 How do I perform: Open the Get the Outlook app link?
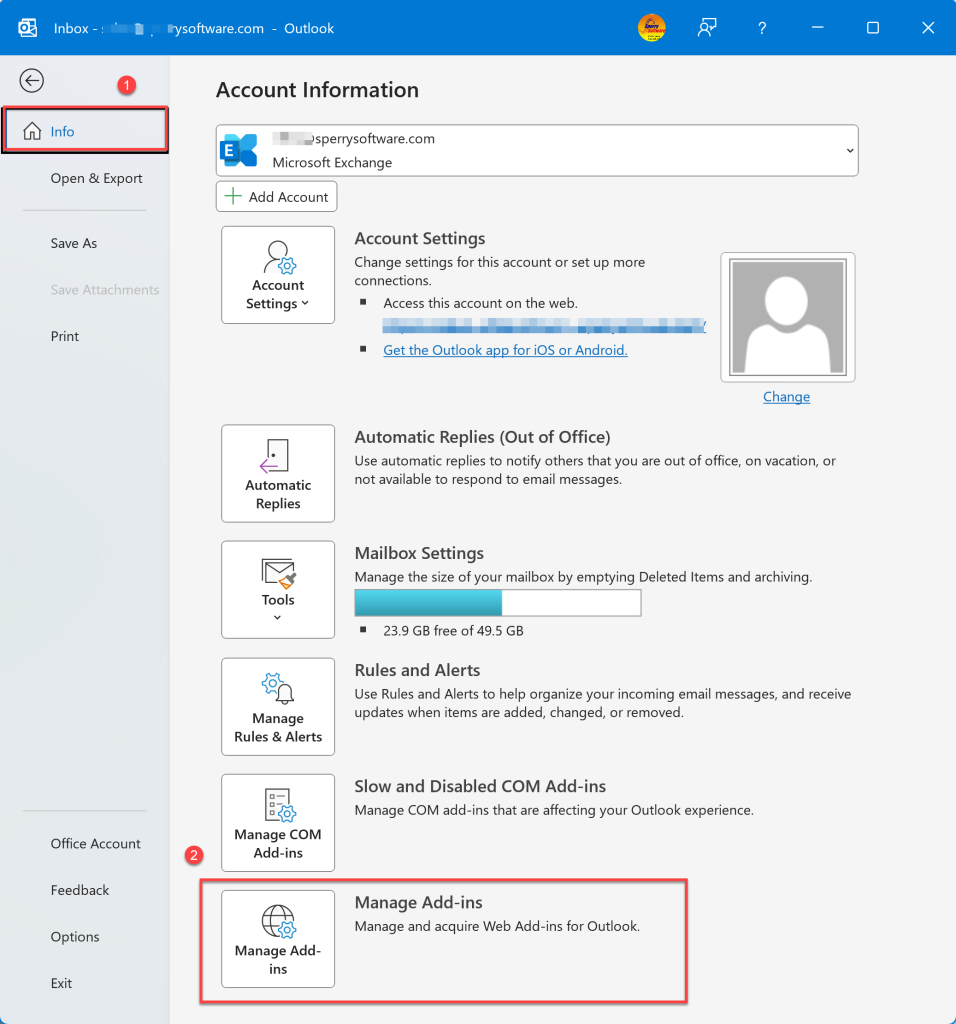504,350
